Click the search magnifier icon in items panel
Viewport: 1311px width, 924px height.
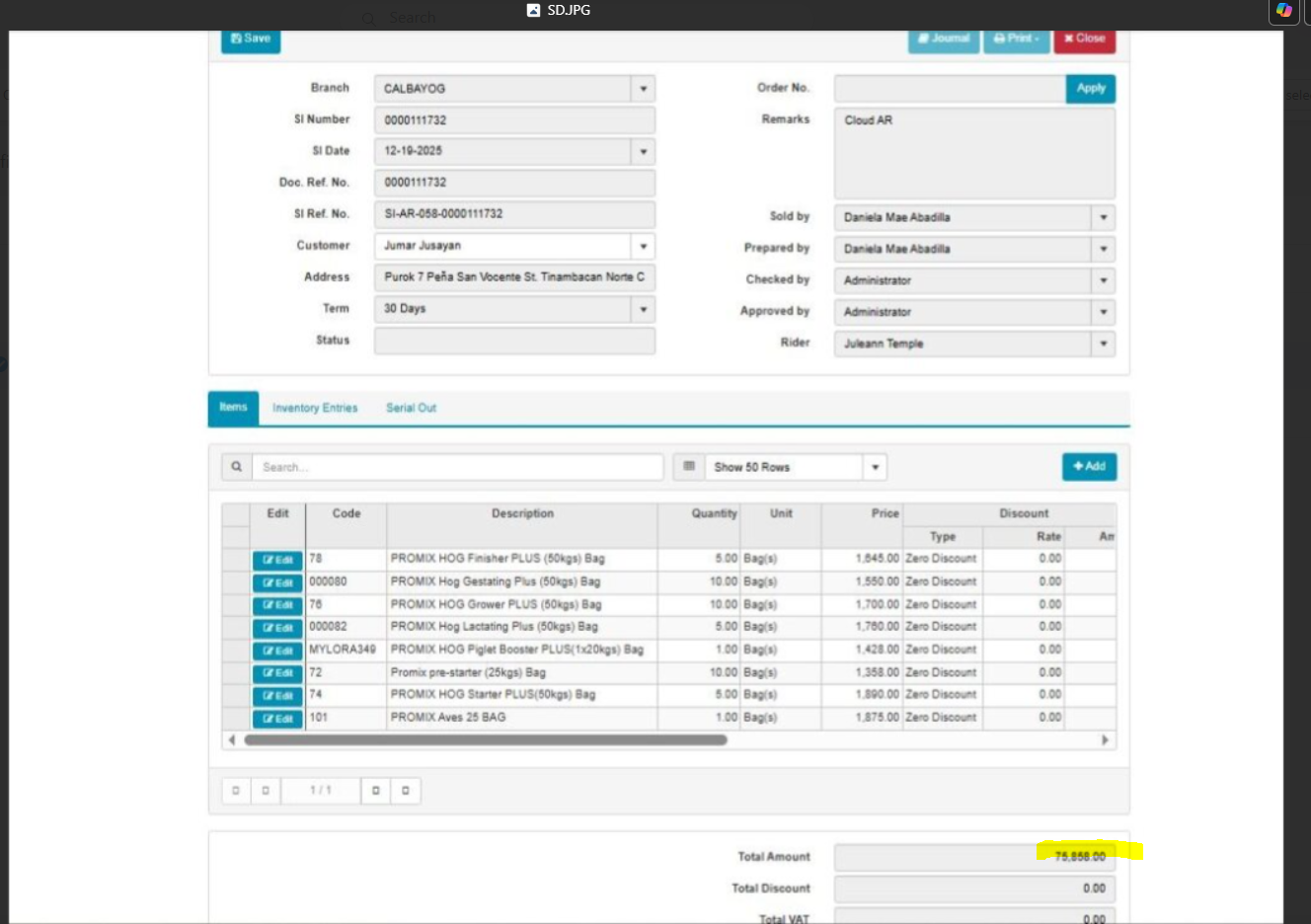click(x=236, y=467)
